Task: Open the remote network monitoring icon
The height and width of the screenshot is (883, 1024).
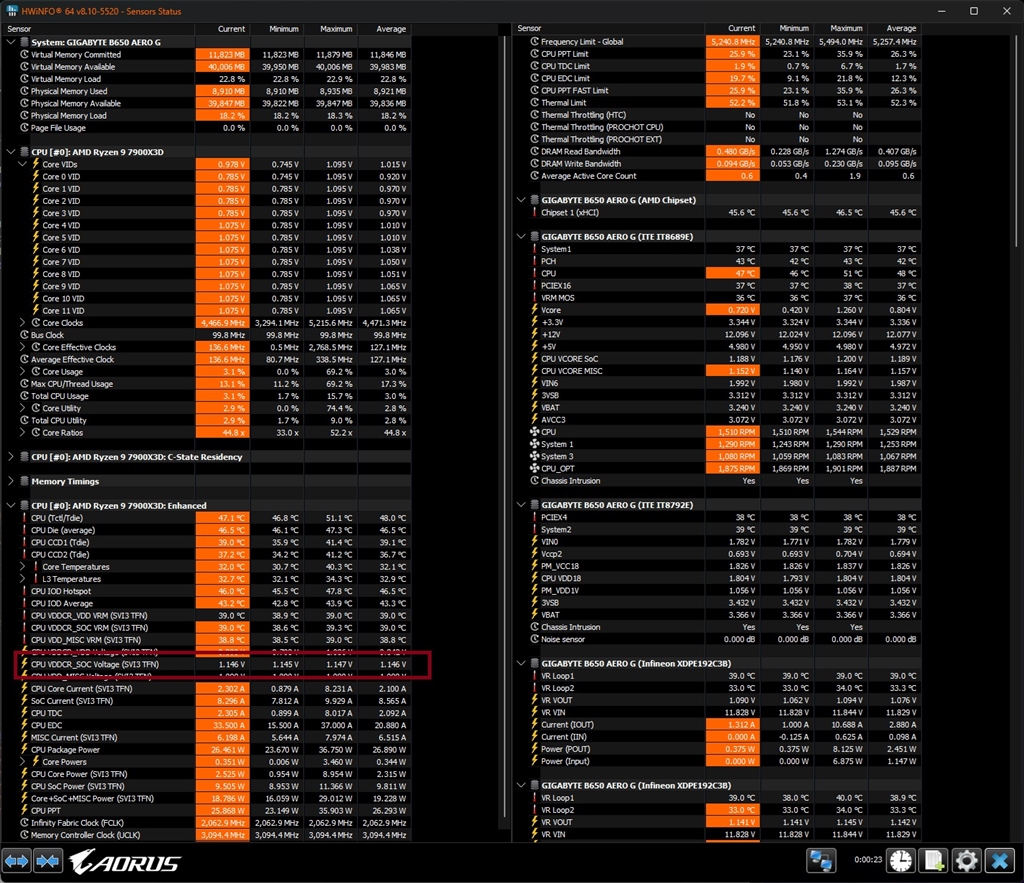Action: click(x=822, y=861)
